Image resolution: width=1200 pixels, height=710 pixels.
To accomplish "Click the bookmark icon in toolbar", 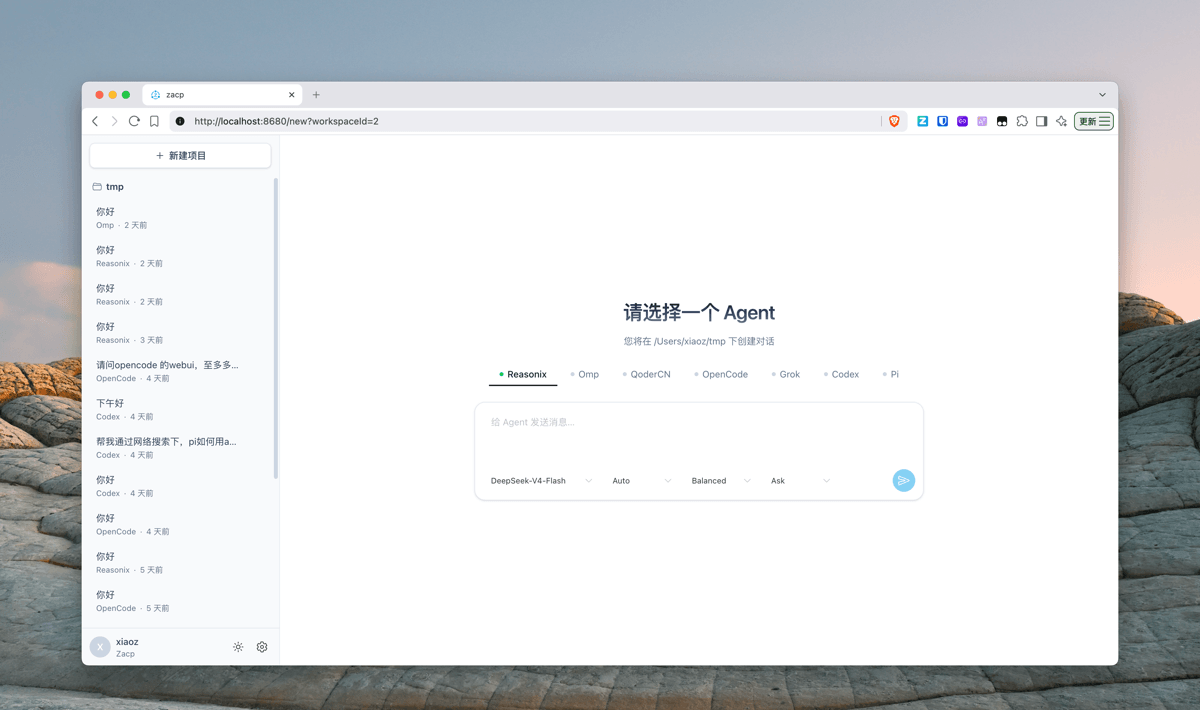I will point(154,121).
